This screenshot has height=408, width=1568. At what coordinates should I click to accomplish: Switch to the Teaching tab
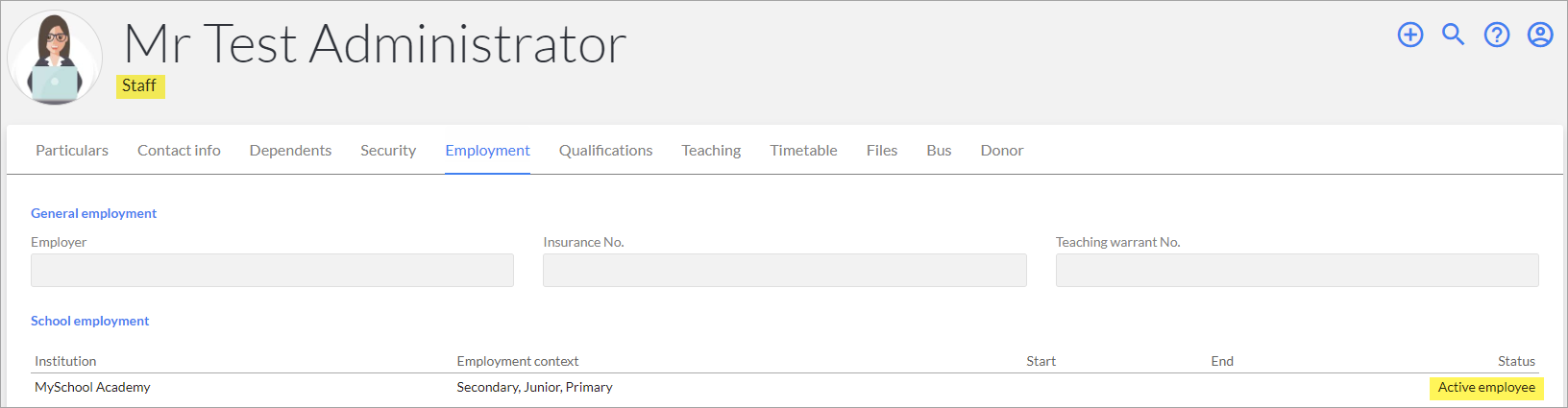click(711, 151)
